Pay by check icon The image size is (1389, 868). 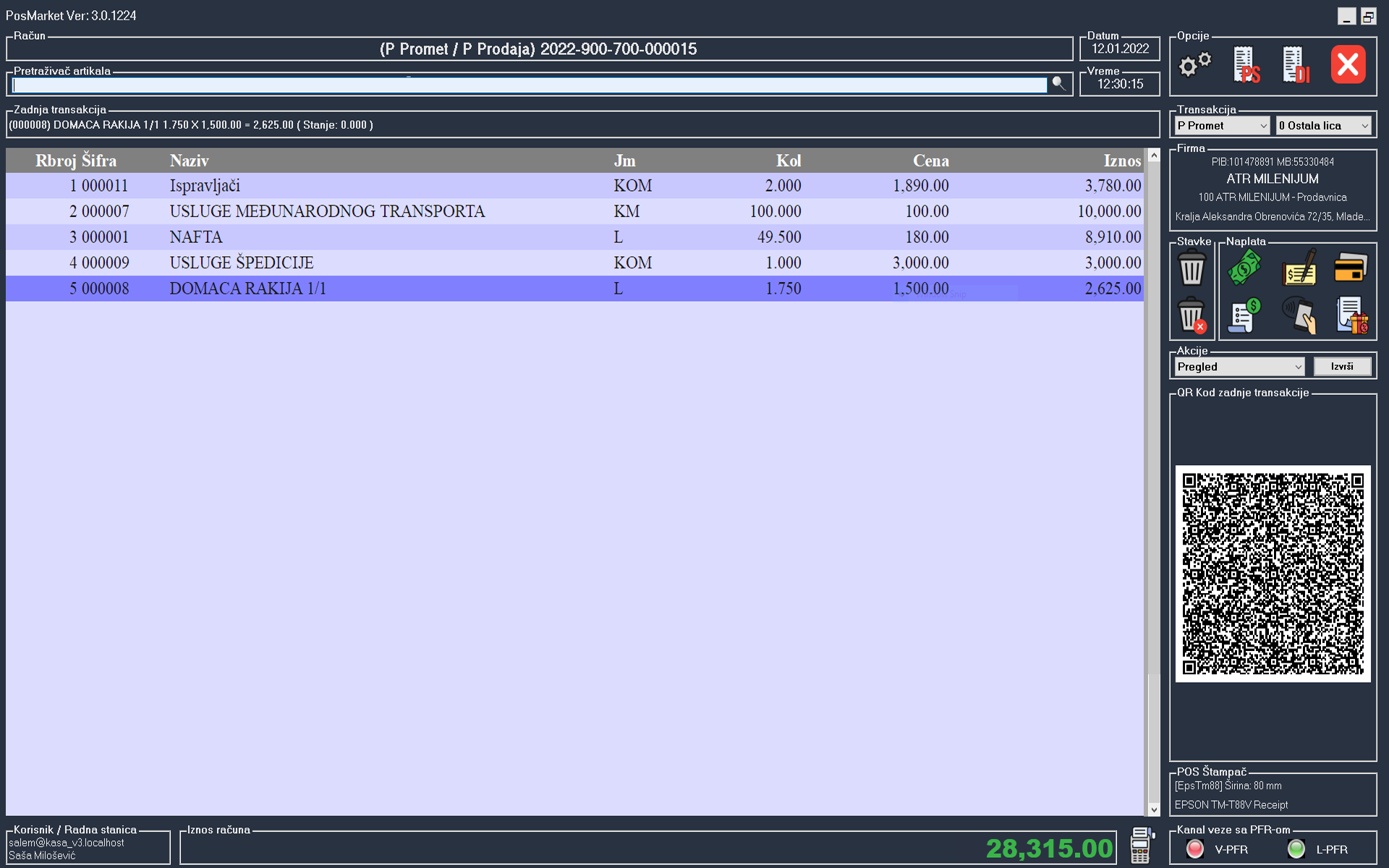1299,268
